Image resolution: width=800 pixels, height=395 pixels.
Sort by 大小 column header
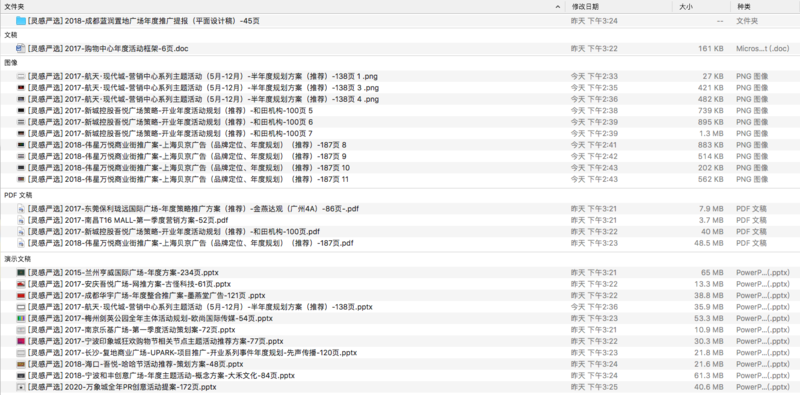coord(686,7)
